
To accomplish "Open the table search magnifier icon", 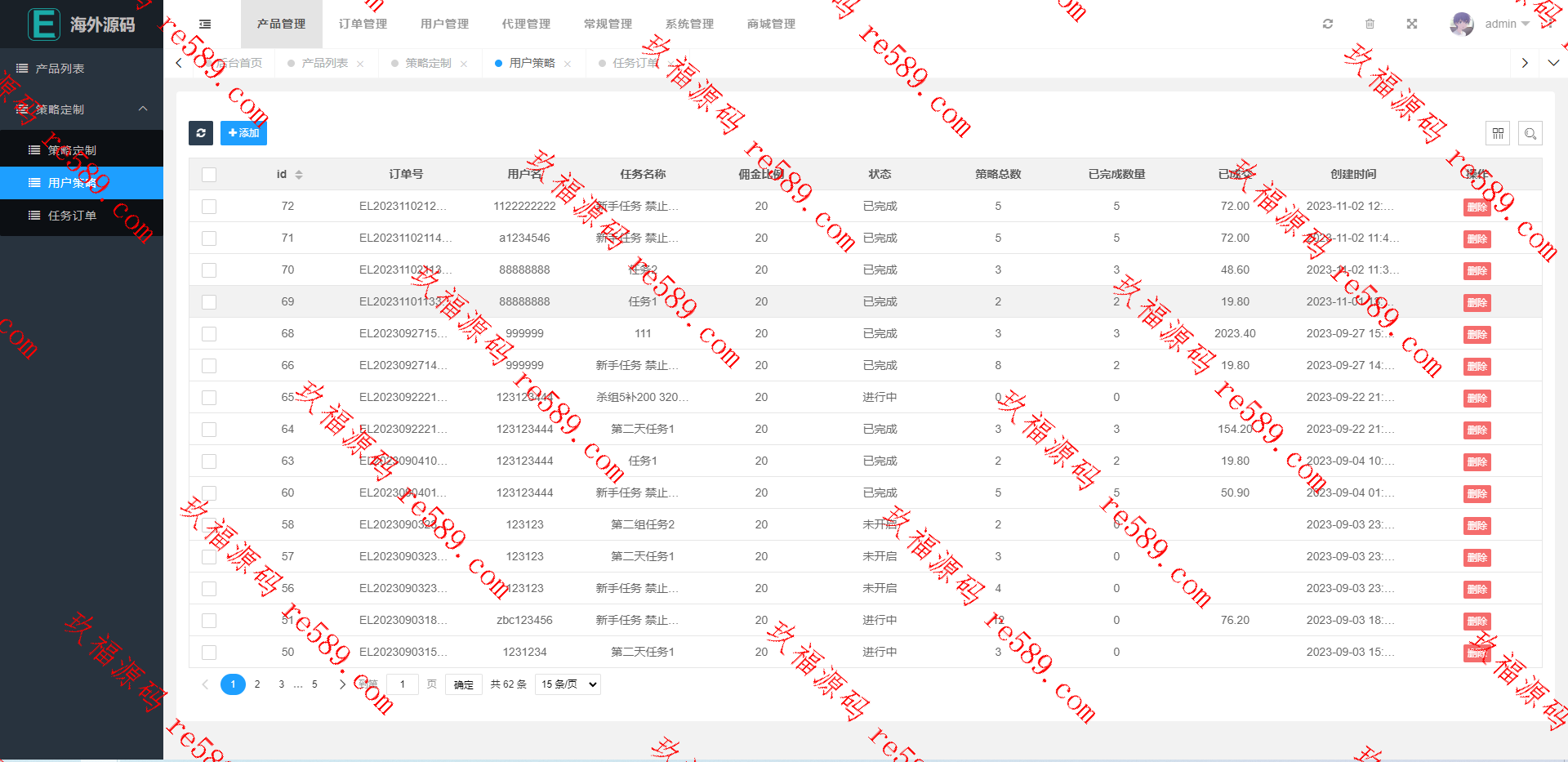I will [1530, 133].
